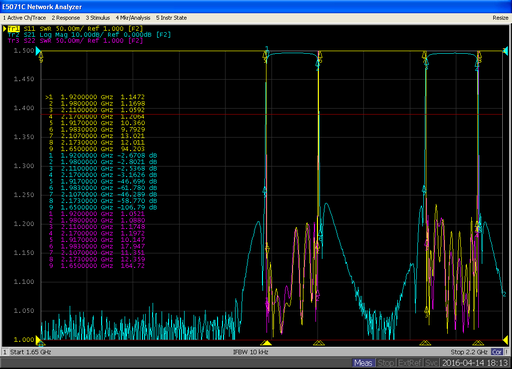The width and height of the screenshot is (512, 369).
Task: Click the active marker 1 triangle on the bottom axis
Action: coord(266,343)
